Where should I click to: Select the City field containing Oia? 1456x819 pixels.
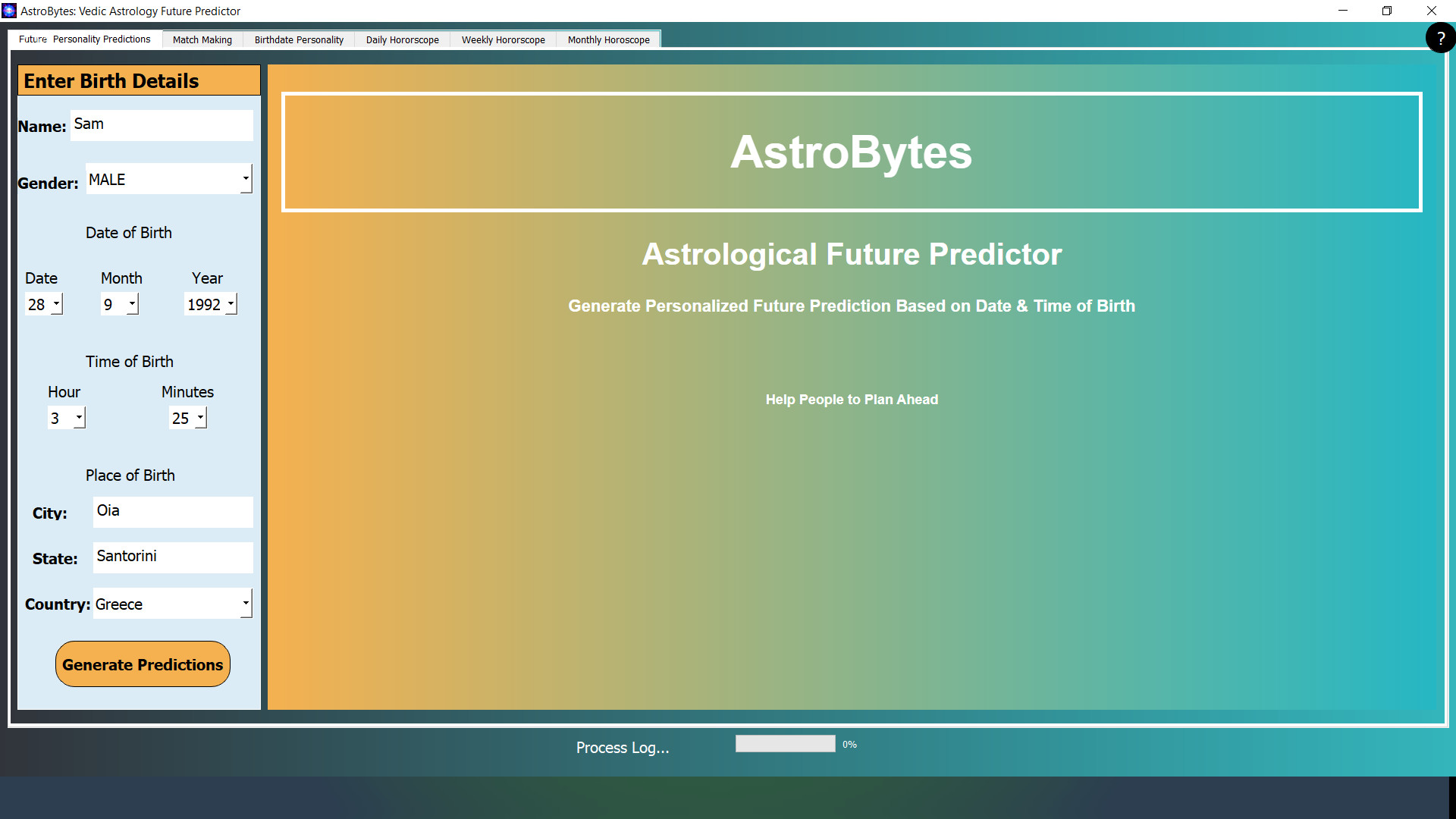click(172, 512)
